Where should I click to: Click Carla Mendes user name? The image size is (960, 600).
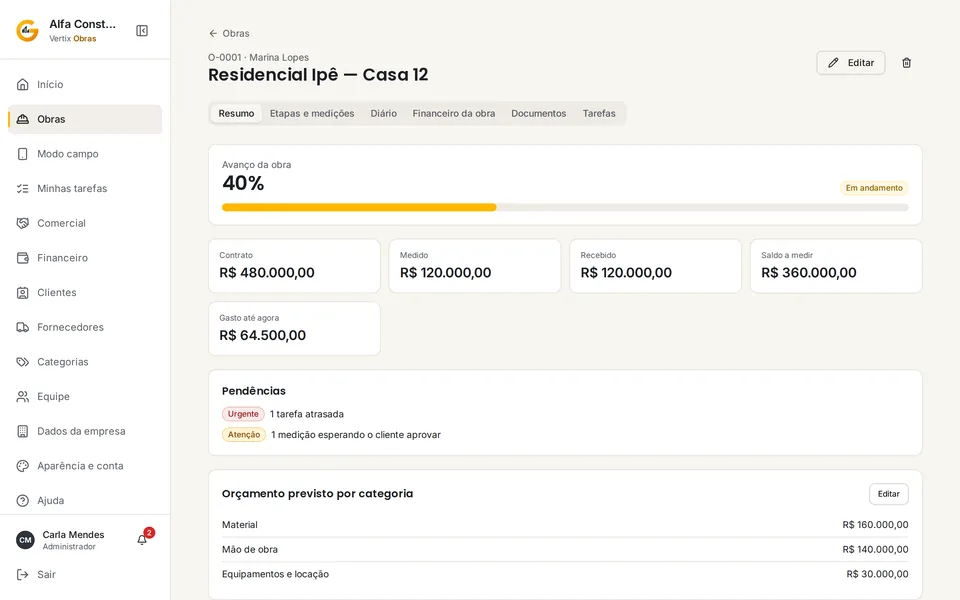click(73, 534)
